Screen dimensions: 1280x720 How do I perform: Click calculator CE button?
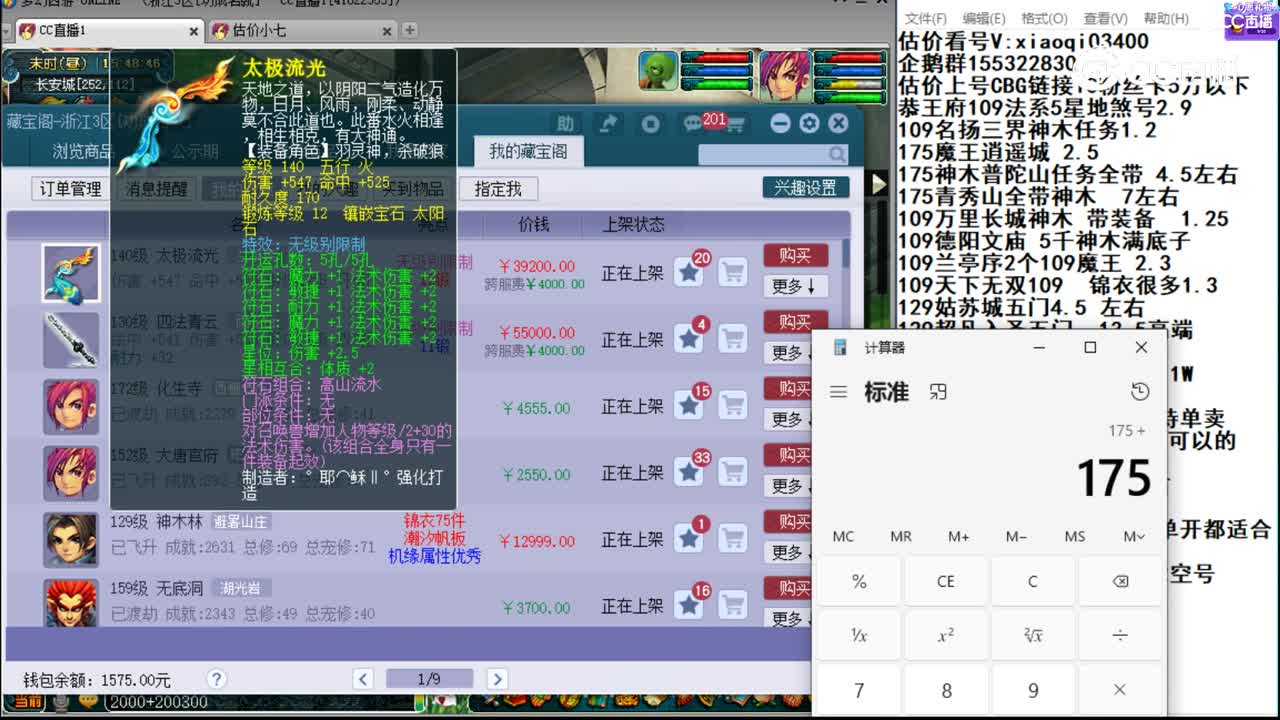tap(945, 581)
